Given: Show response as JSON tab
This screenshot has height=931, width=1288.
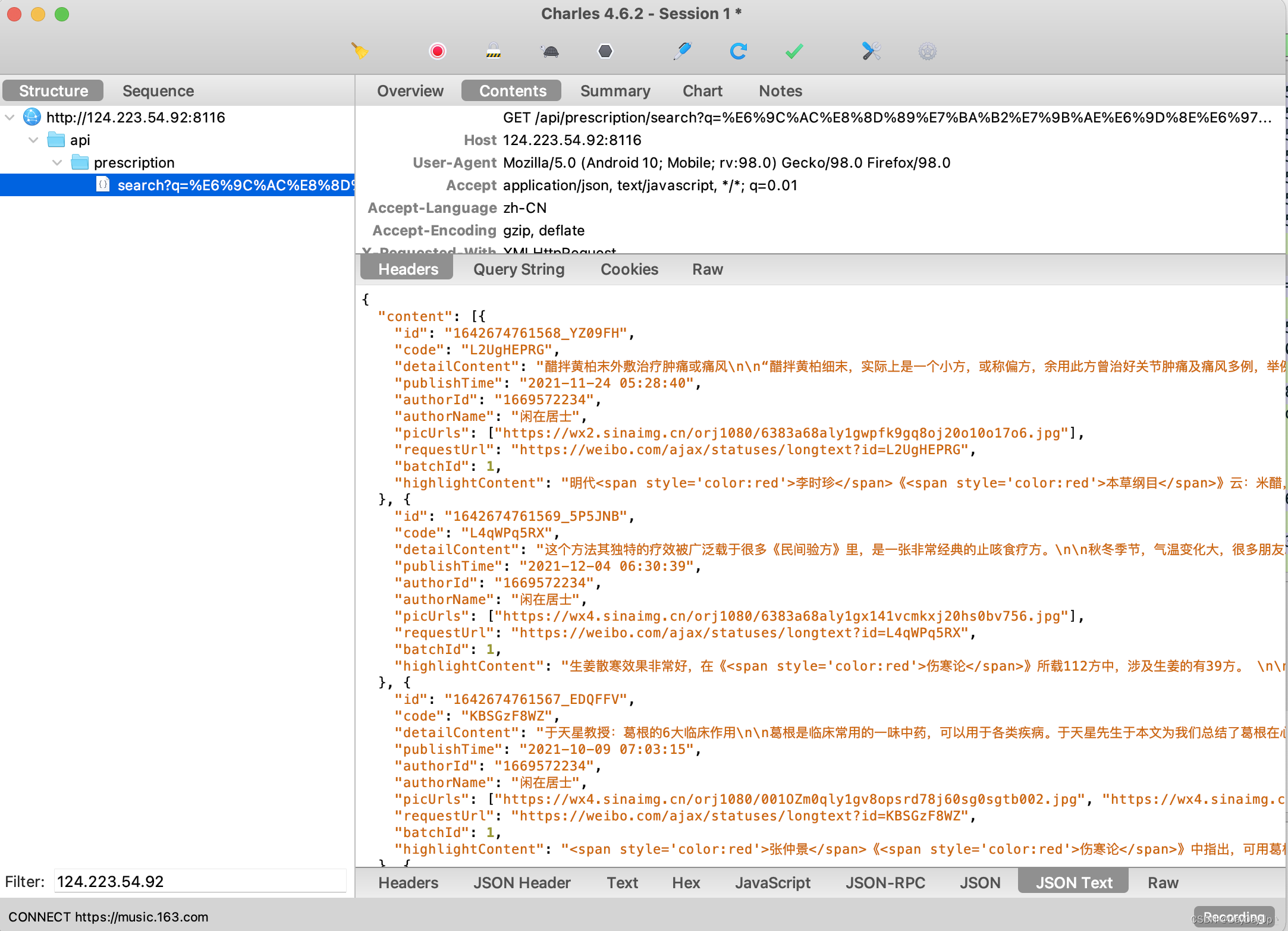Looking at the screenshot, I should coord(979,882).
